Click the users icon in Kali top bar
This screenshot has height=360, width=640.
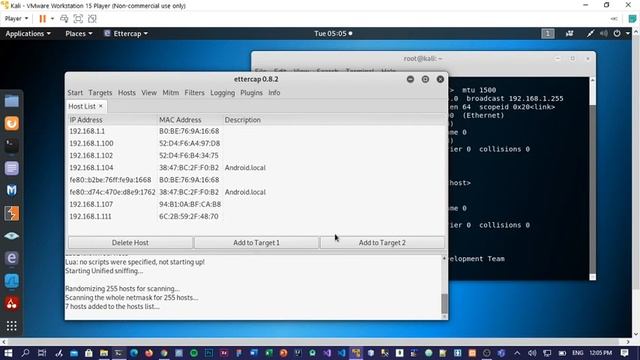[569, 33]
